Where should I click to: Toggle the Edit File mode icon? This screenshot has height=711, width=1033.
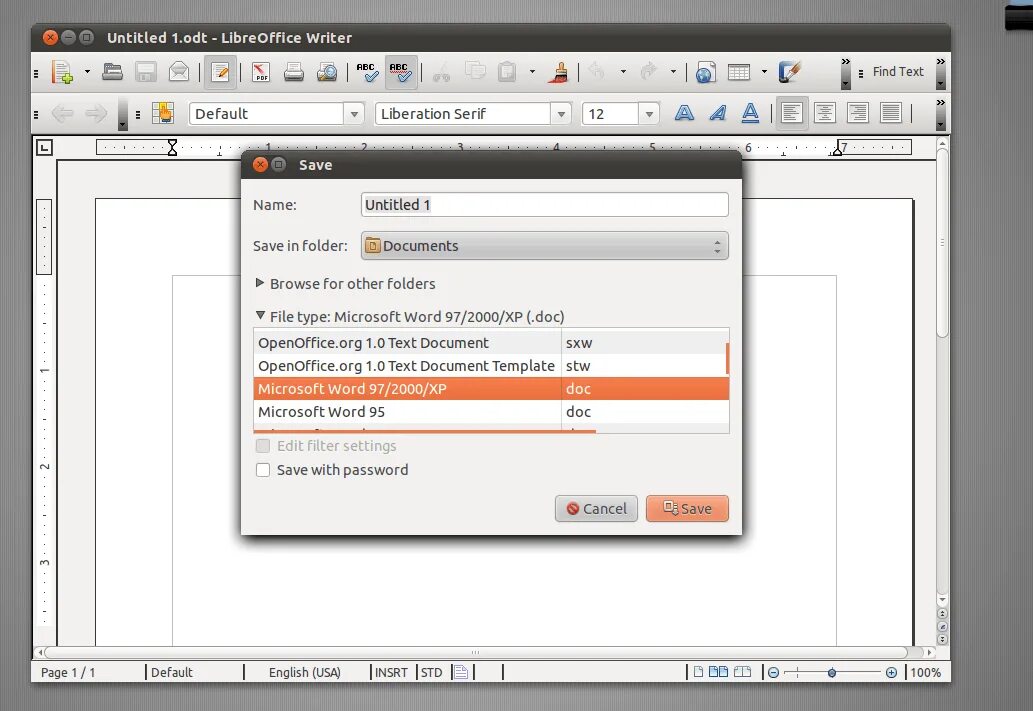tap(220, 72)
